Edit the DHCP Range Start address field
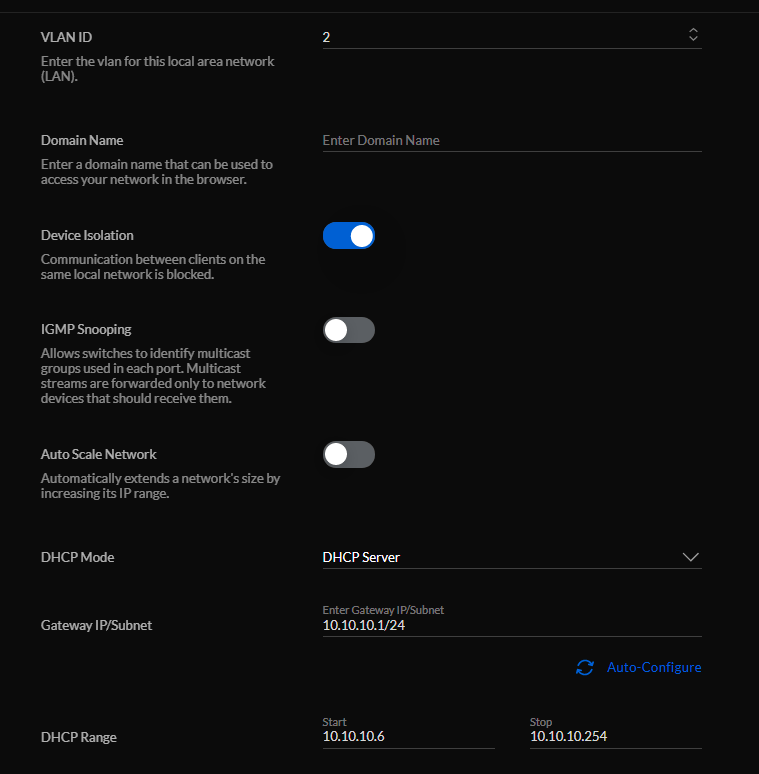 coord(407,736)
